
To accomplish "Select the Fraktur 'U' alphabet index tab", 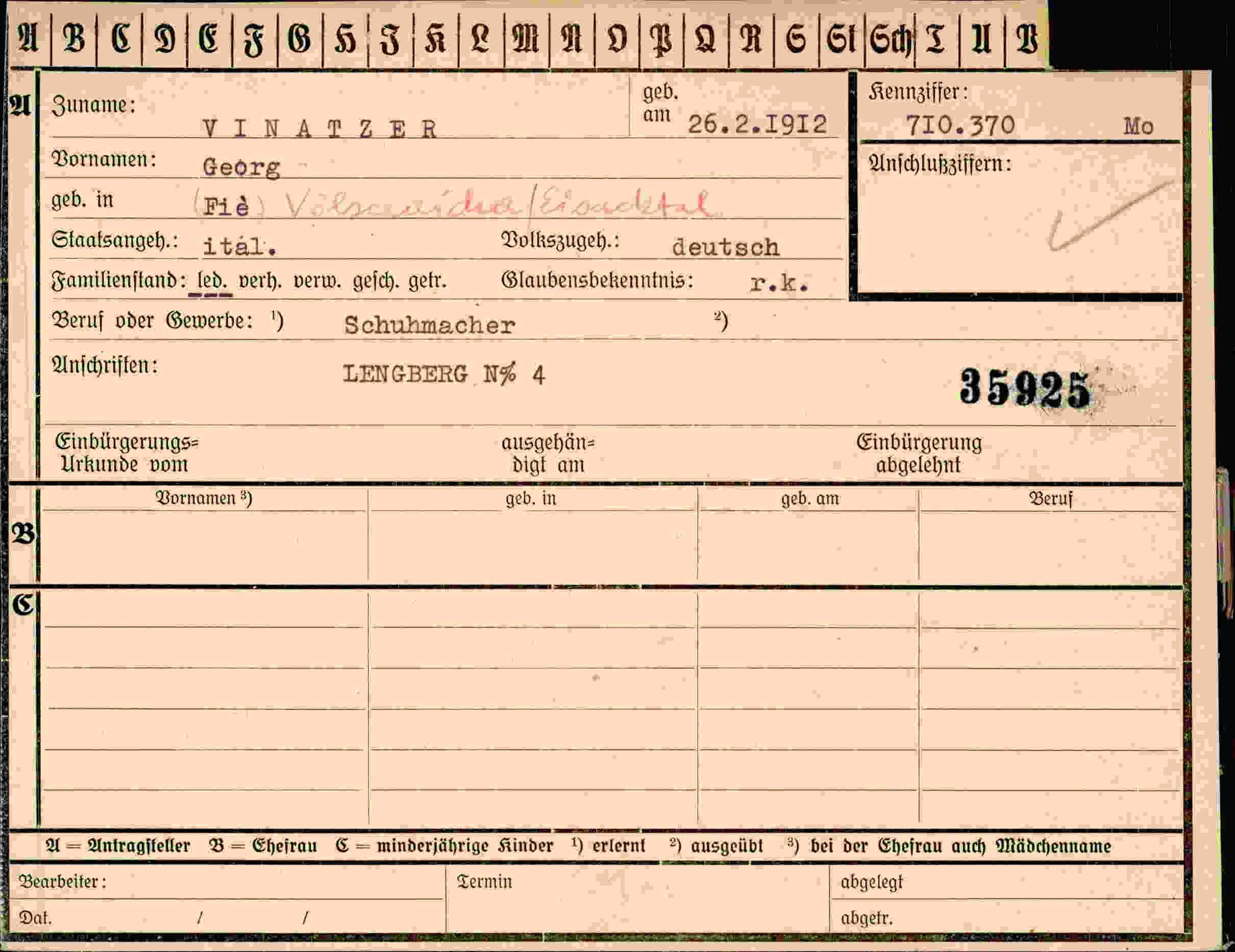I will point(982,38).
